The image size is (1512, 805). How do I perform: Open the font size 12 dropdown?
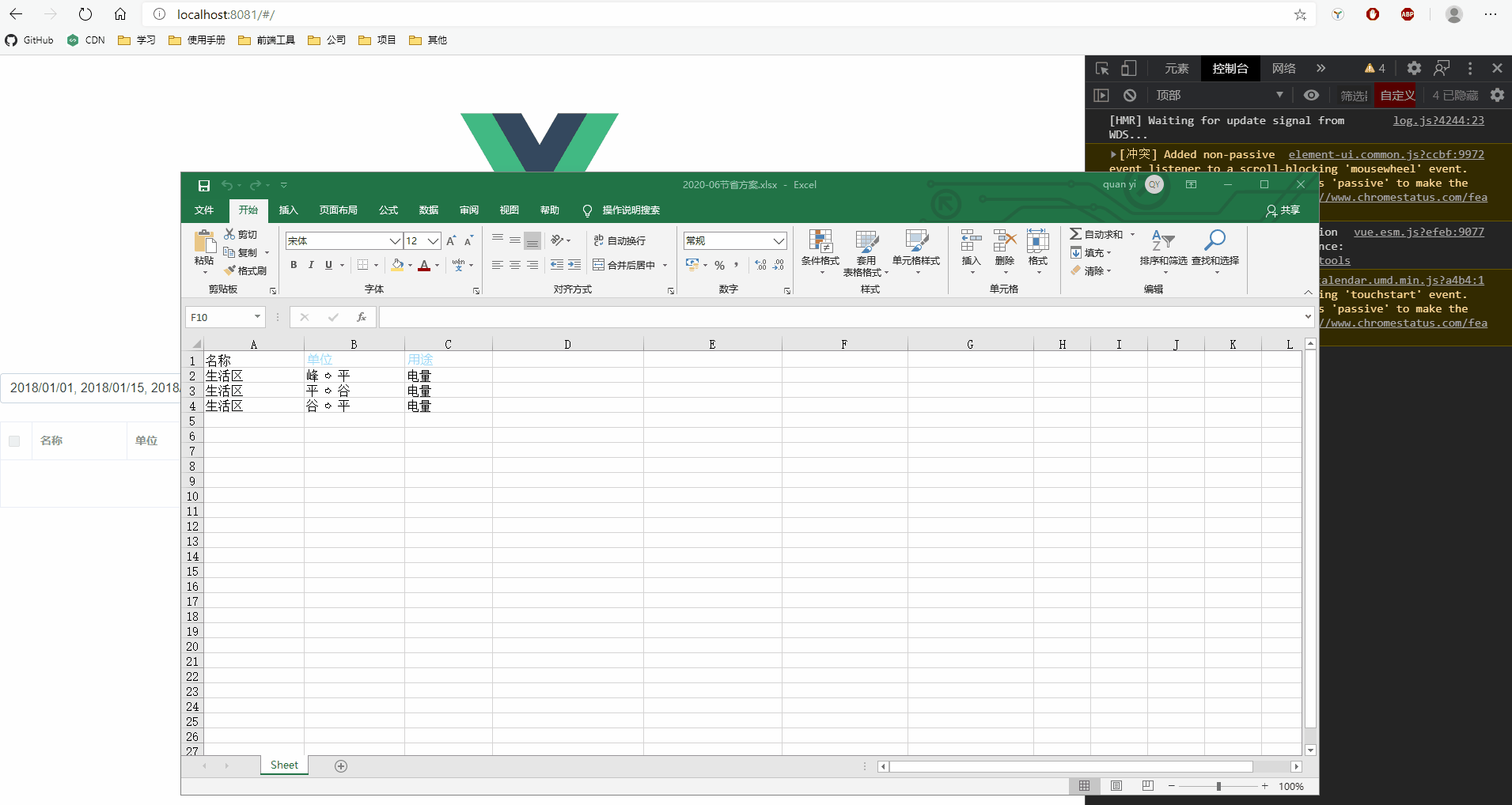434,240
